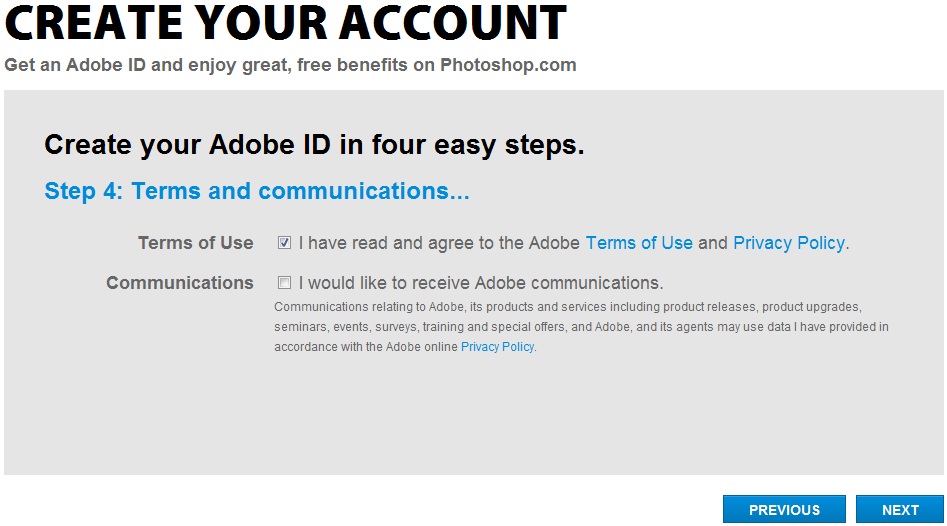Image resolution: width=947 pixels, height=526 pixels.
Task: Open Privacy Policy link in communications fine print
Action: [497, 347]
